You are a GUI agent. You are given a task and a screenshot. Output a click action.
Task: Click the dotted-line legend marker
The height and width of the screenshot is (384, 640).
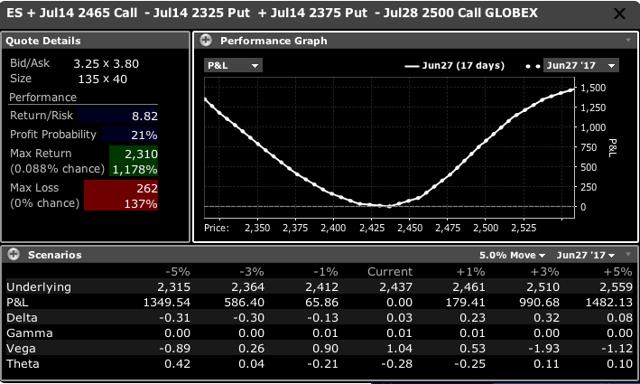point(533,66)
